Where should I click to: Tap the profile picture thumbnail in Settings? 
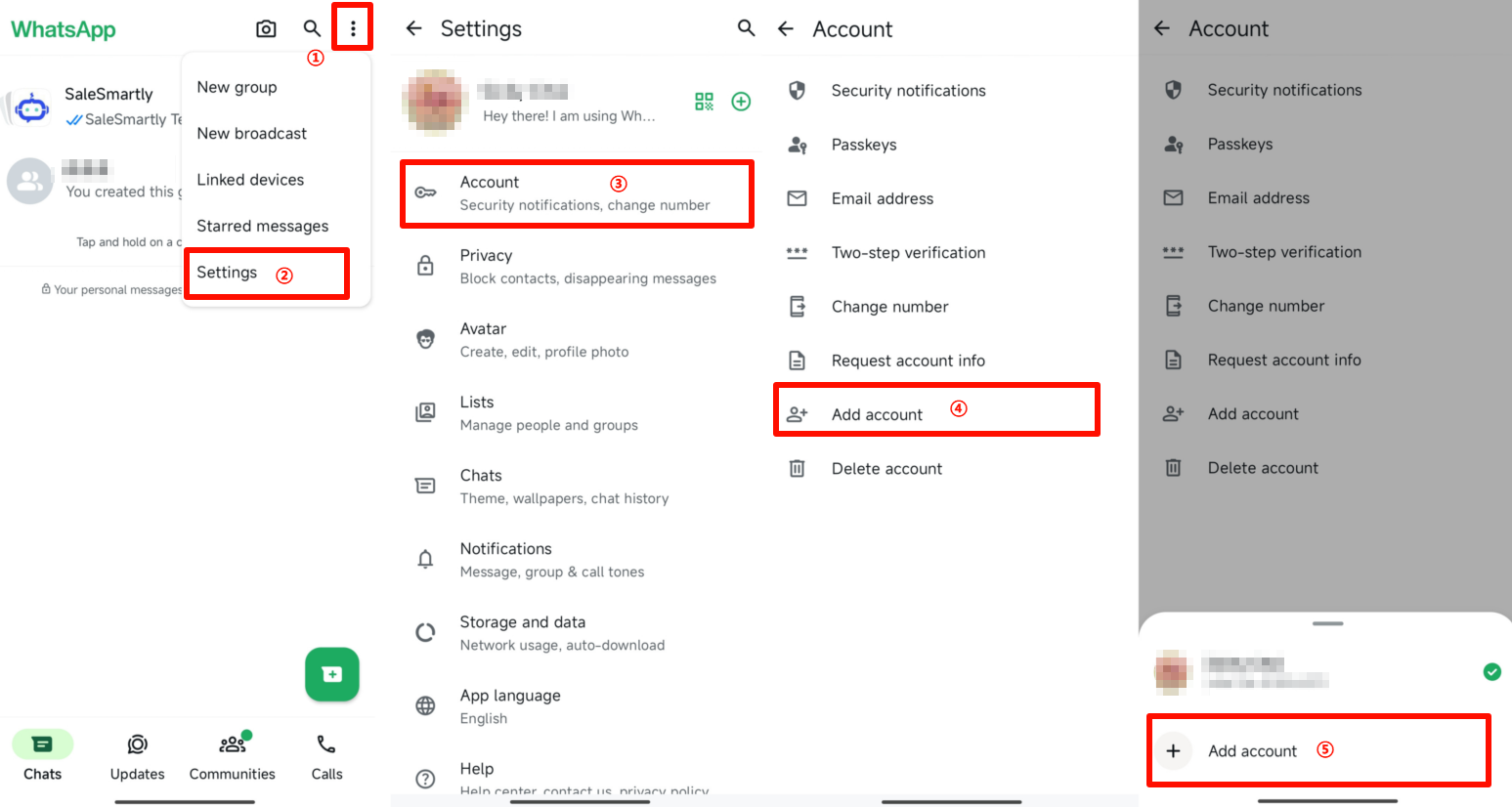pyautogui.click(x=434, y=101)
